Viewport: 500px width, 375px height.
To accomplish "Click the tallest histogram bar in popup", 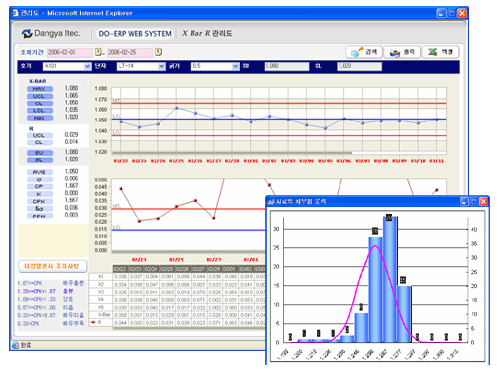I will click(390, 279).
